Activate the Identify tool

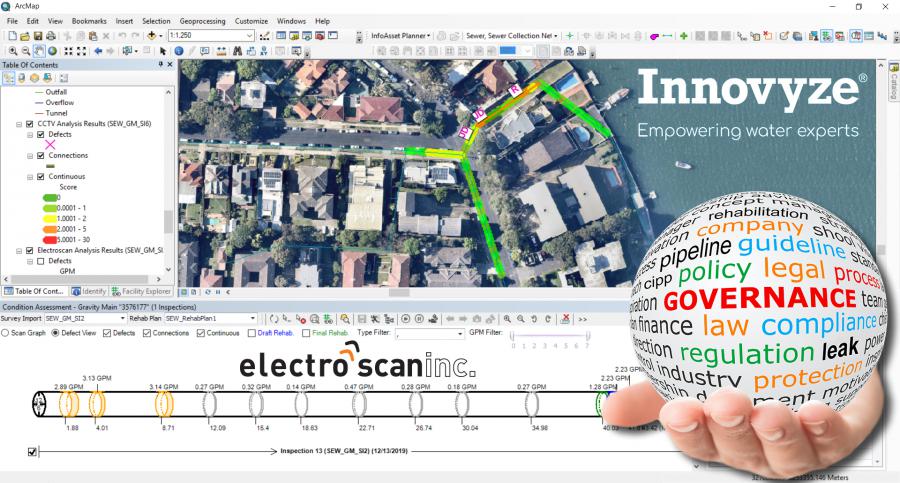(179, 51)
